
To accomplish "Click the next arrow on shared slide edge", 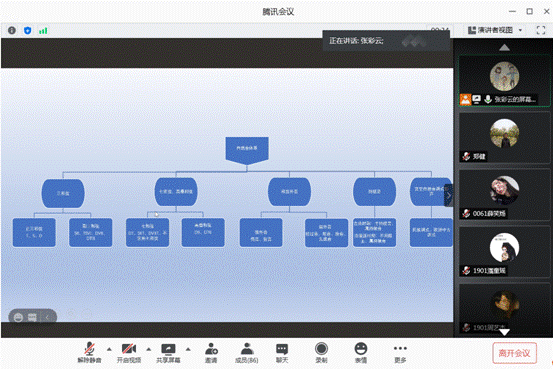I will pos(449,195).
